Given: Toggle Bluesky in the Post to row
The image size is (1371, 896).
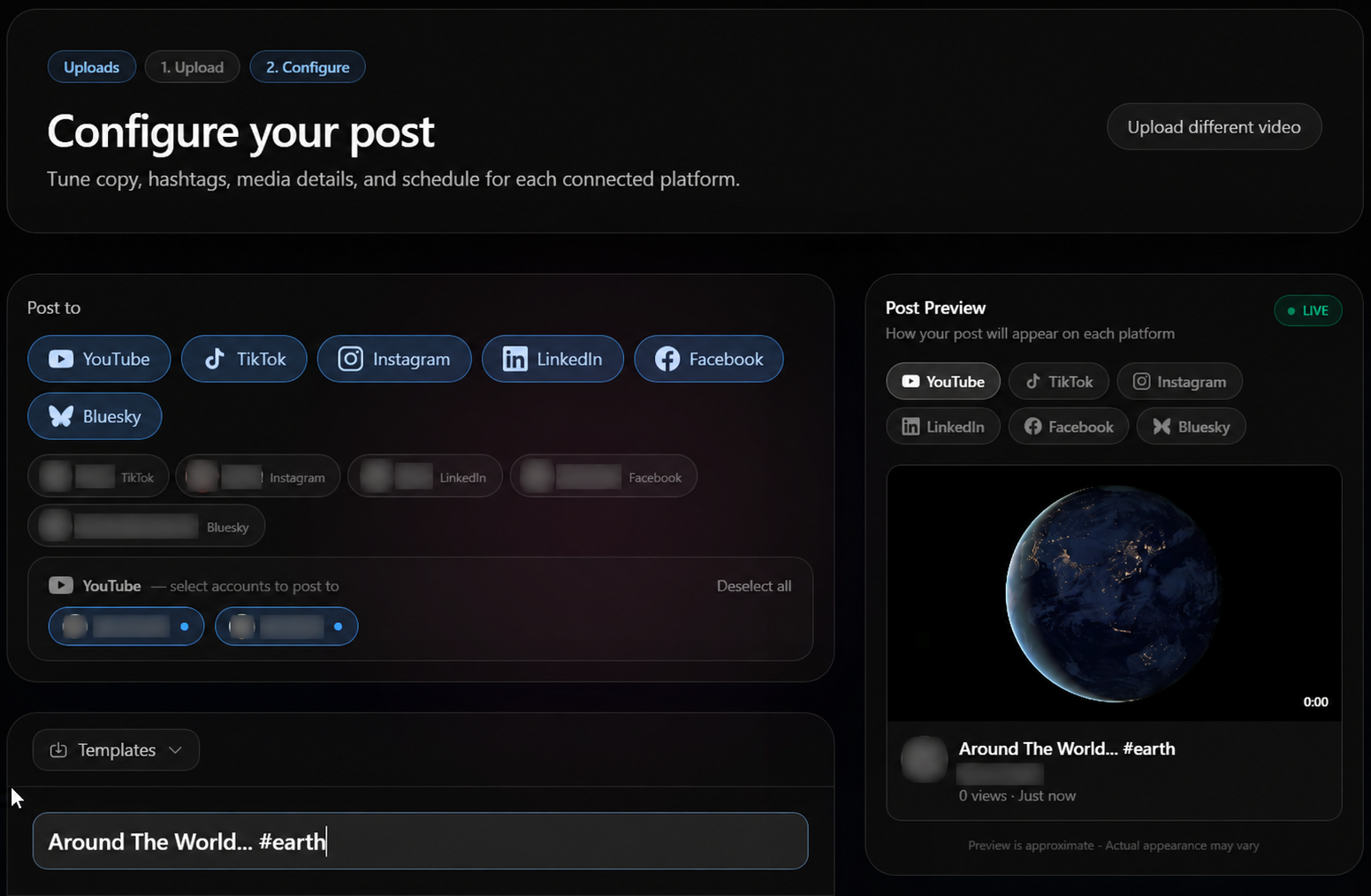Looking at the screenshot, I should [x=95, y=416].
